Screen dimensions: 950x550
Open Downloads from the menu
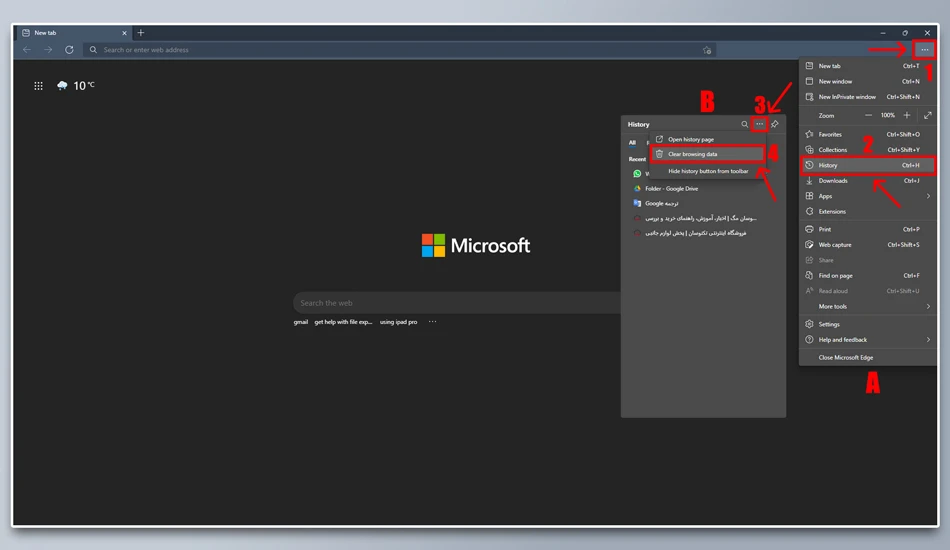tap(868, 181)
